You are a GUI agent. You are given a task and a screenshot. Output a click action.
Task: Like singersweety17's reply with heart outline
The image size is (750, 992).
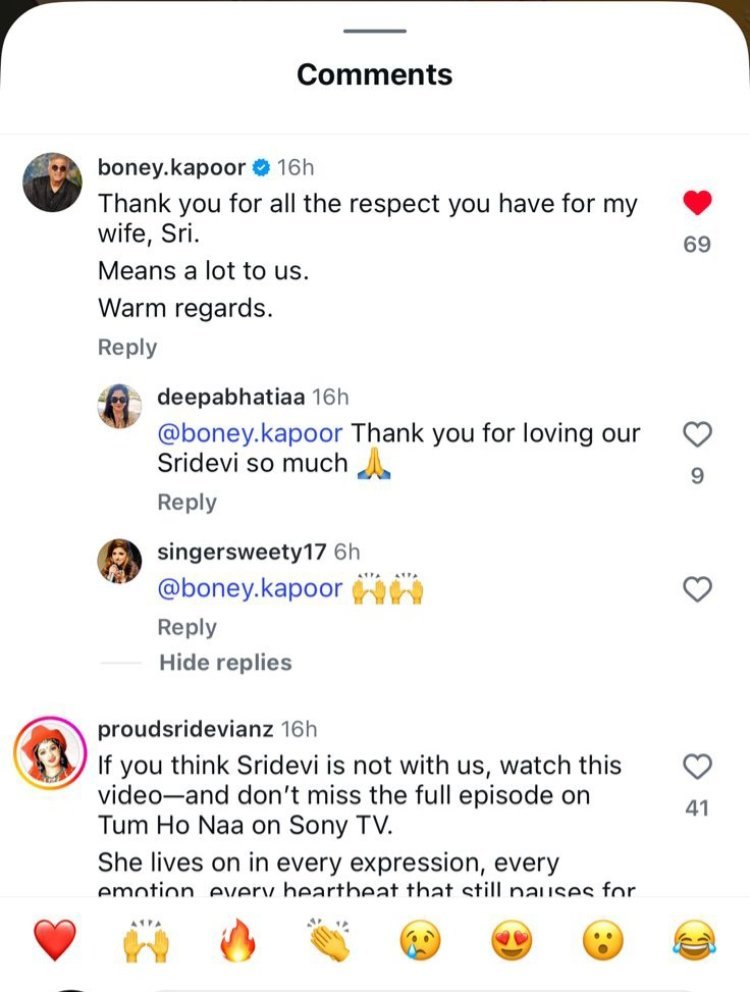697,590
